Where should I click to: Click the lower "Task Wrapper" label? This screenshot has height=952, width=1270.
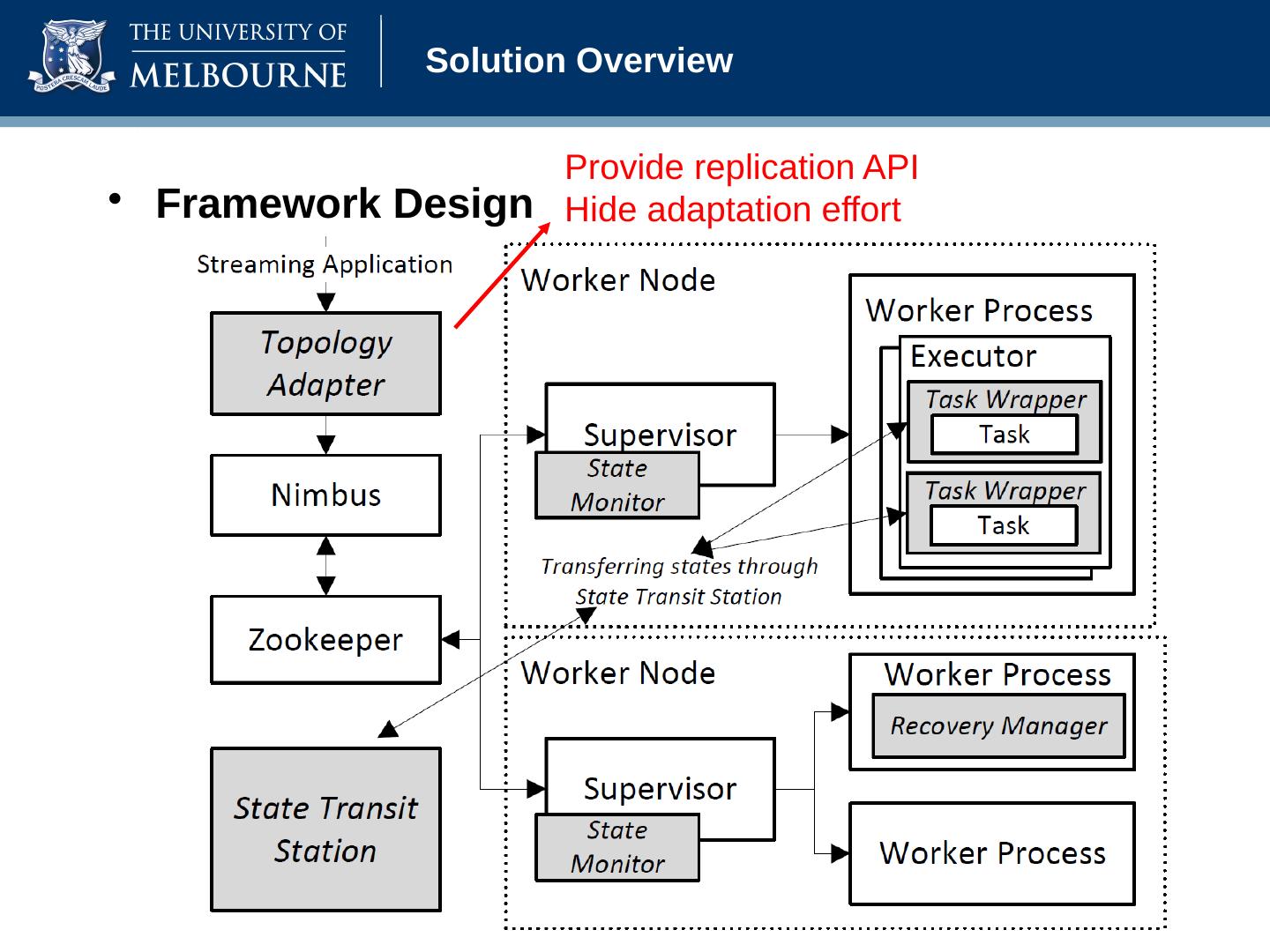pyautogui.click(x=1005, y=490)
